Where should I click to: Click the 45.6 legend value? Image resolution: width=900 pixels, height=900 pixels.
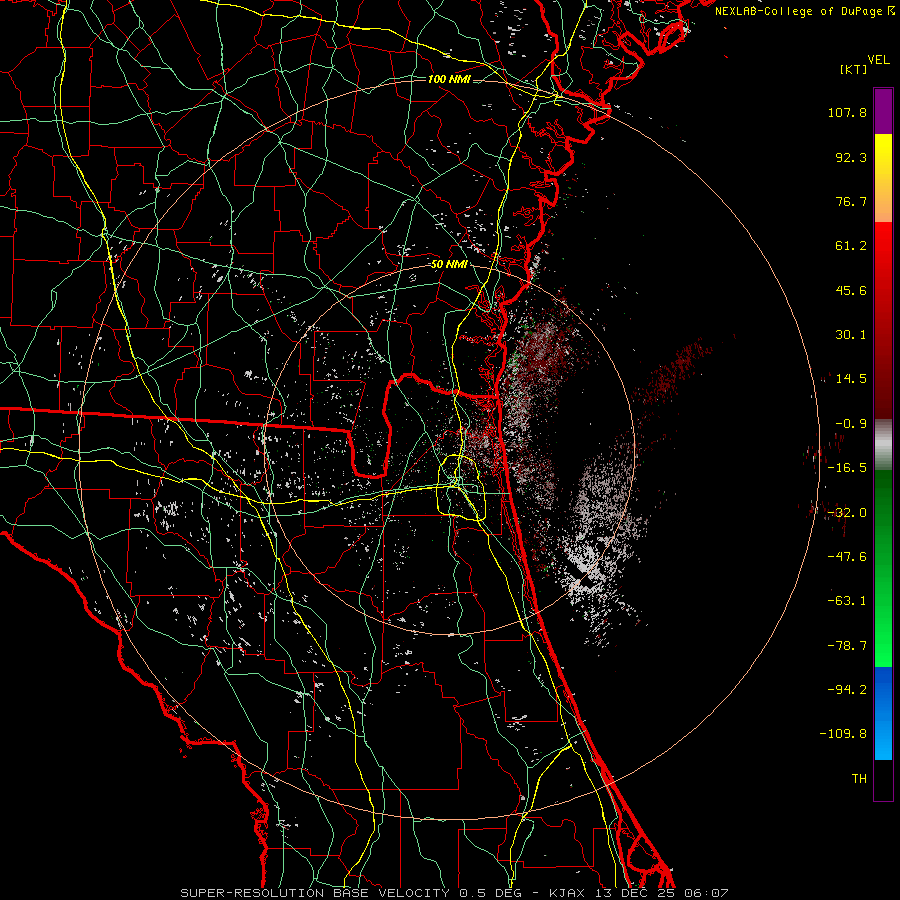(x=851, y=290)
